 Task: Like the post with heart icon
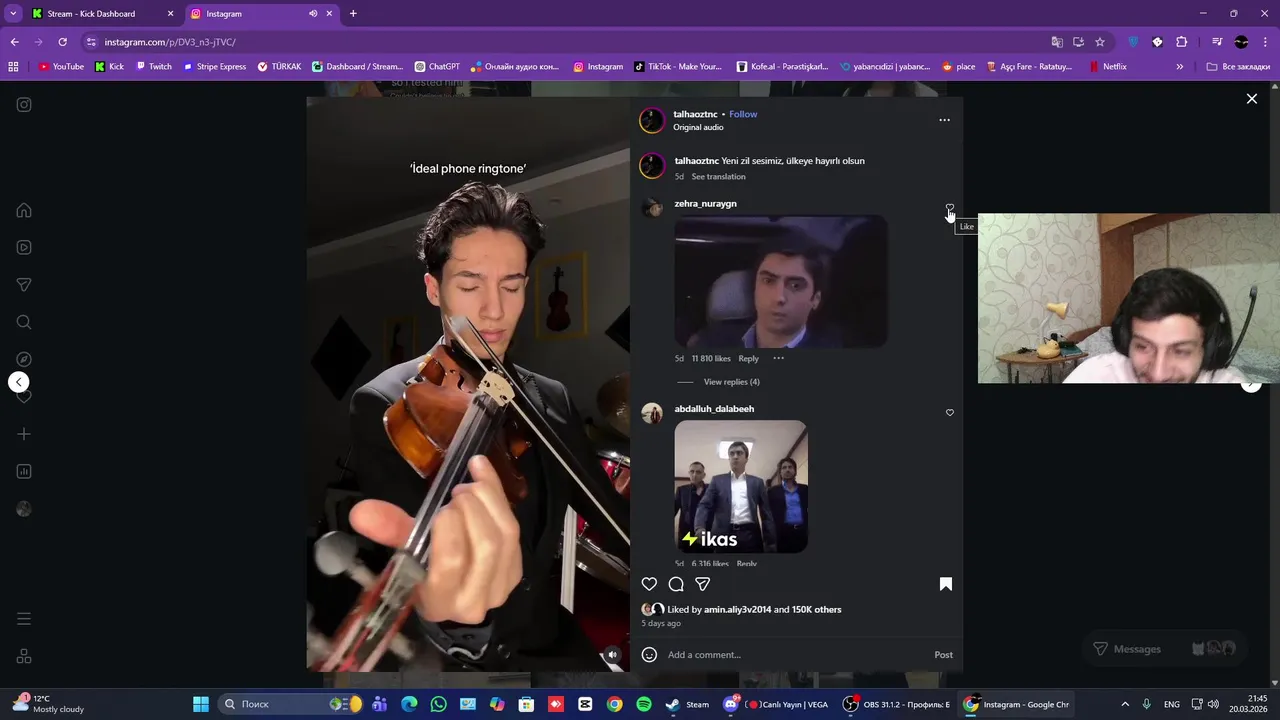pyautogui.click(x=649, y=584)
